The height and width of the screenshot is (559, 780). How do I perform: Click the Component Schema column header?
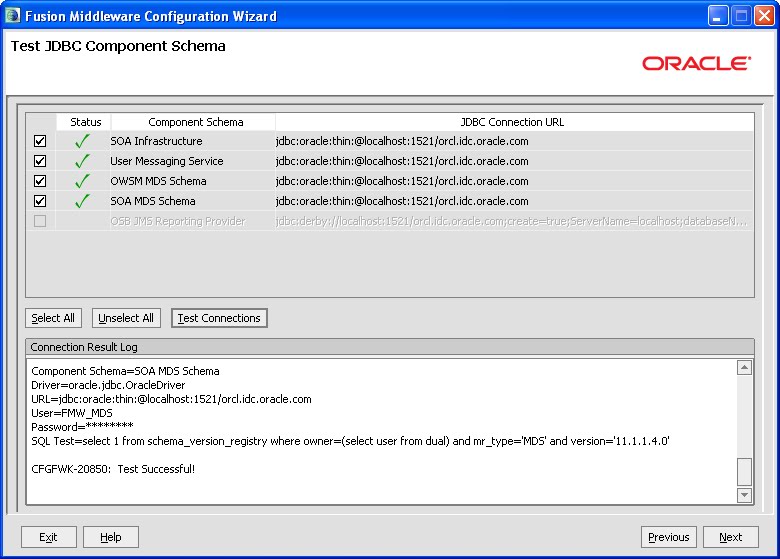pos(193,122)
